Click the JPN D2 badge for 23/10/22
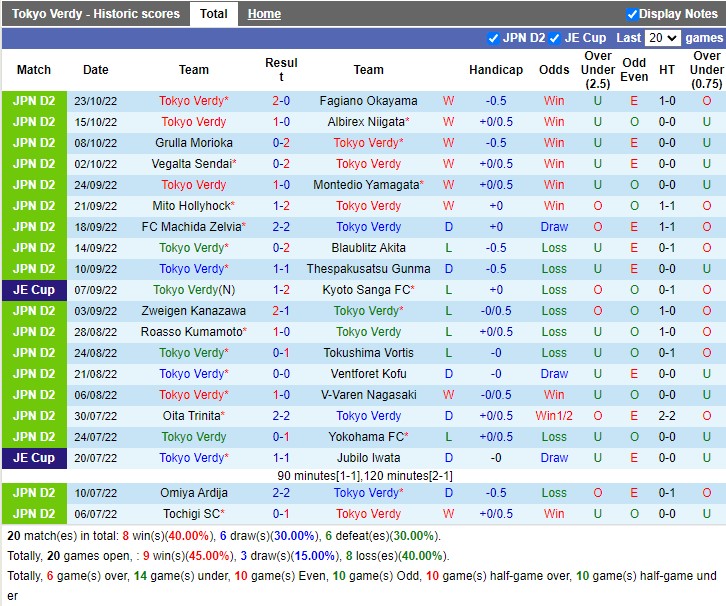726x606 pixels. click(x=34, y=101)
